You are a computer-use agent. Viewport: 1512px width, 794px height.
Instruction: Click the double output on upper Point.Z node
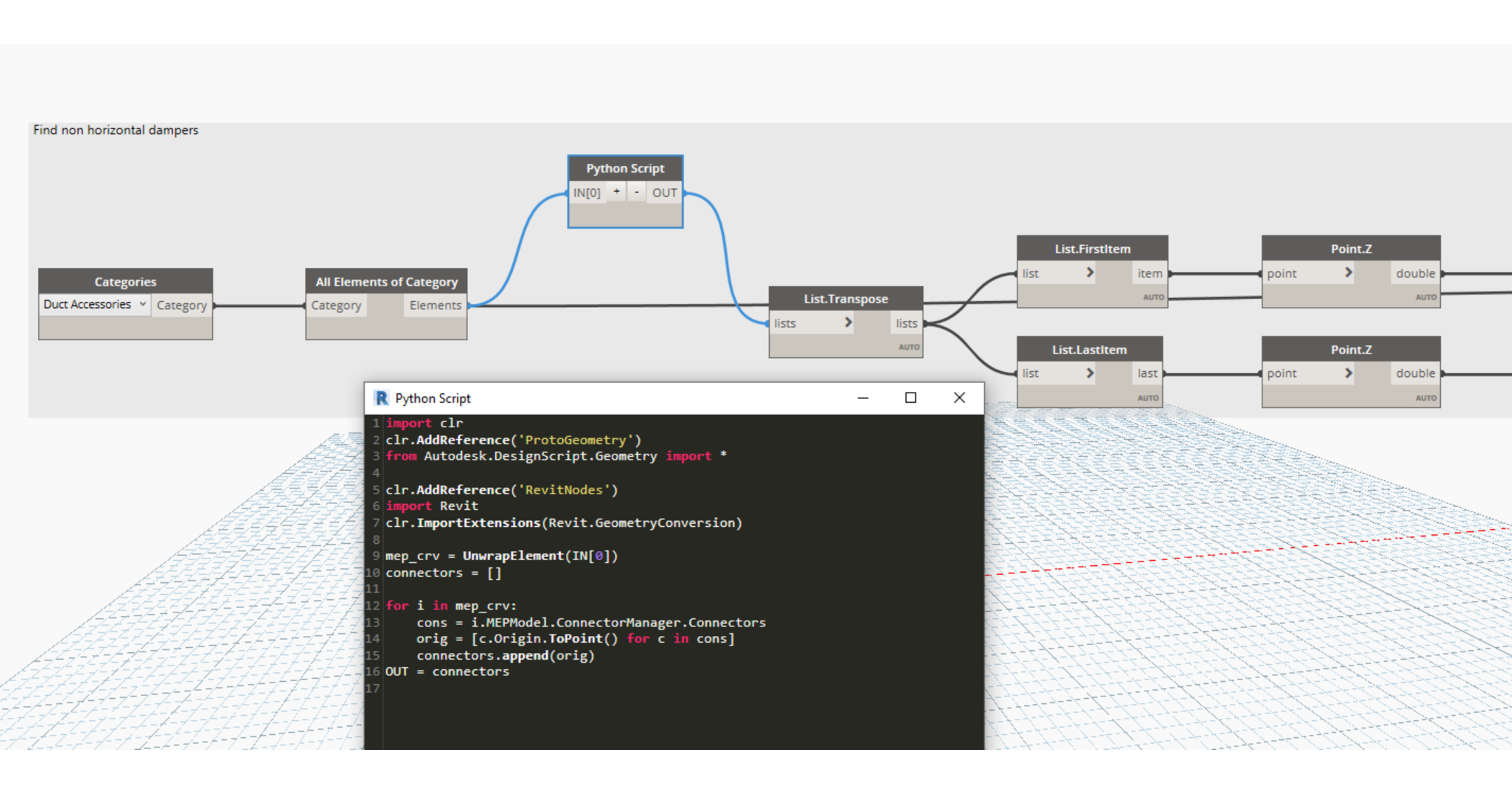[x=1414, y=273]
